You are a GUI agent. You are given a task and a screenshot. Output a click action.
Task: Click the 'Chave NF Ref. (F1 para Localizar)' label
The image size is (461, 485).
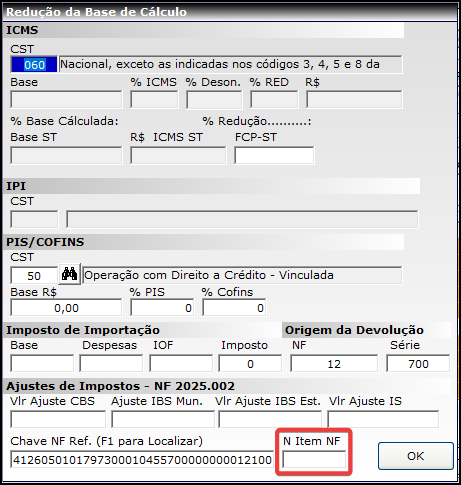pyautogui.click(x=106, y=441)
